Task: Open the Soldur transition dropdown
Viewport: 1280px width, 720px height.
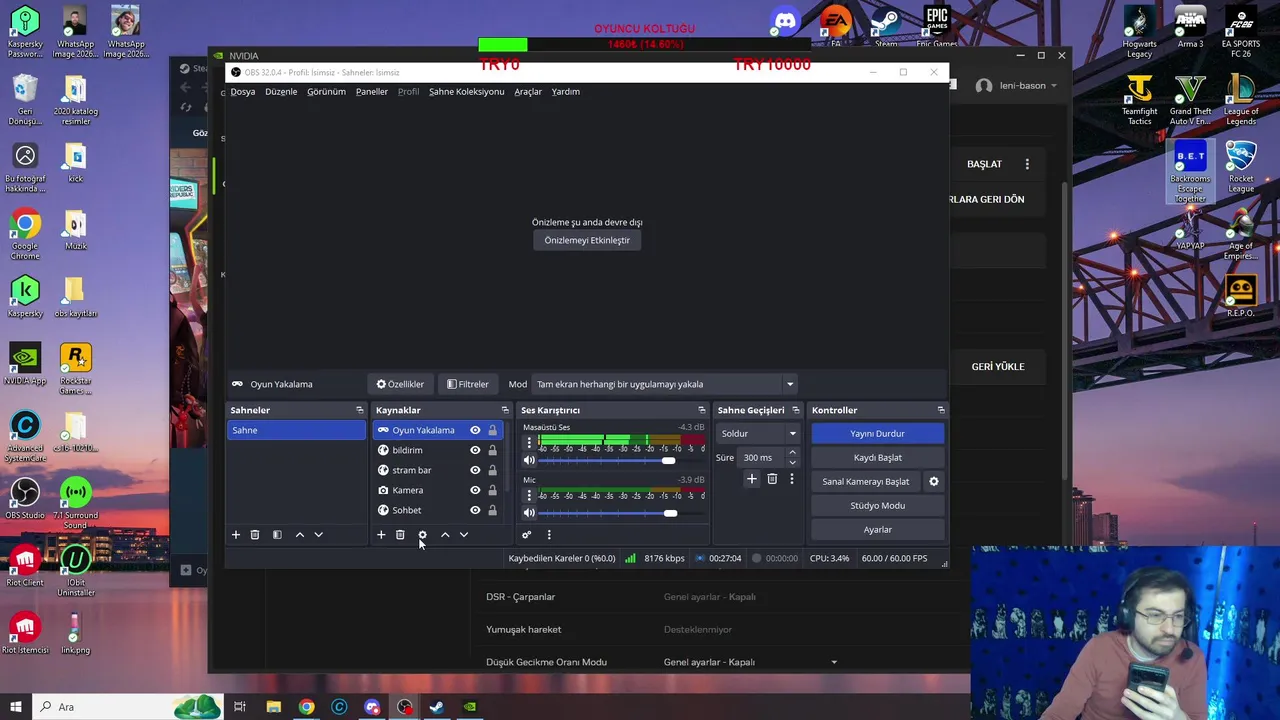Action: 759,433
